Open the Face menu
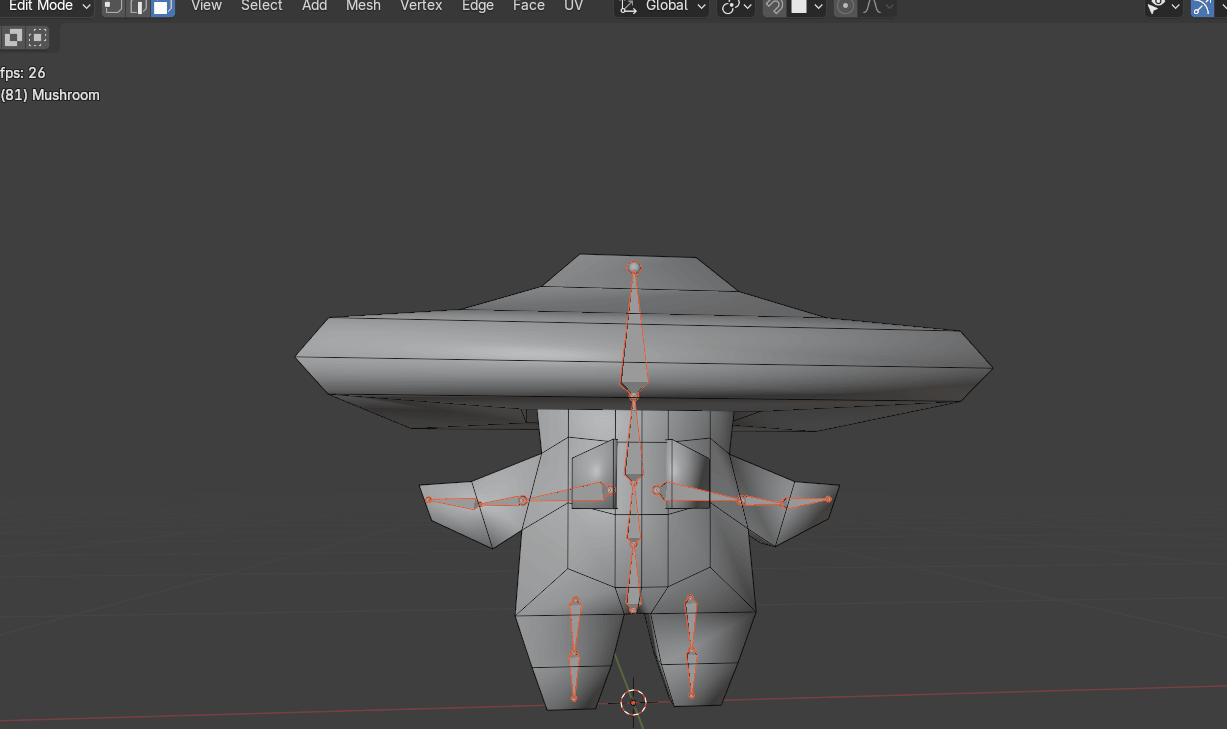1227x729 pixels. pos(528,6)
